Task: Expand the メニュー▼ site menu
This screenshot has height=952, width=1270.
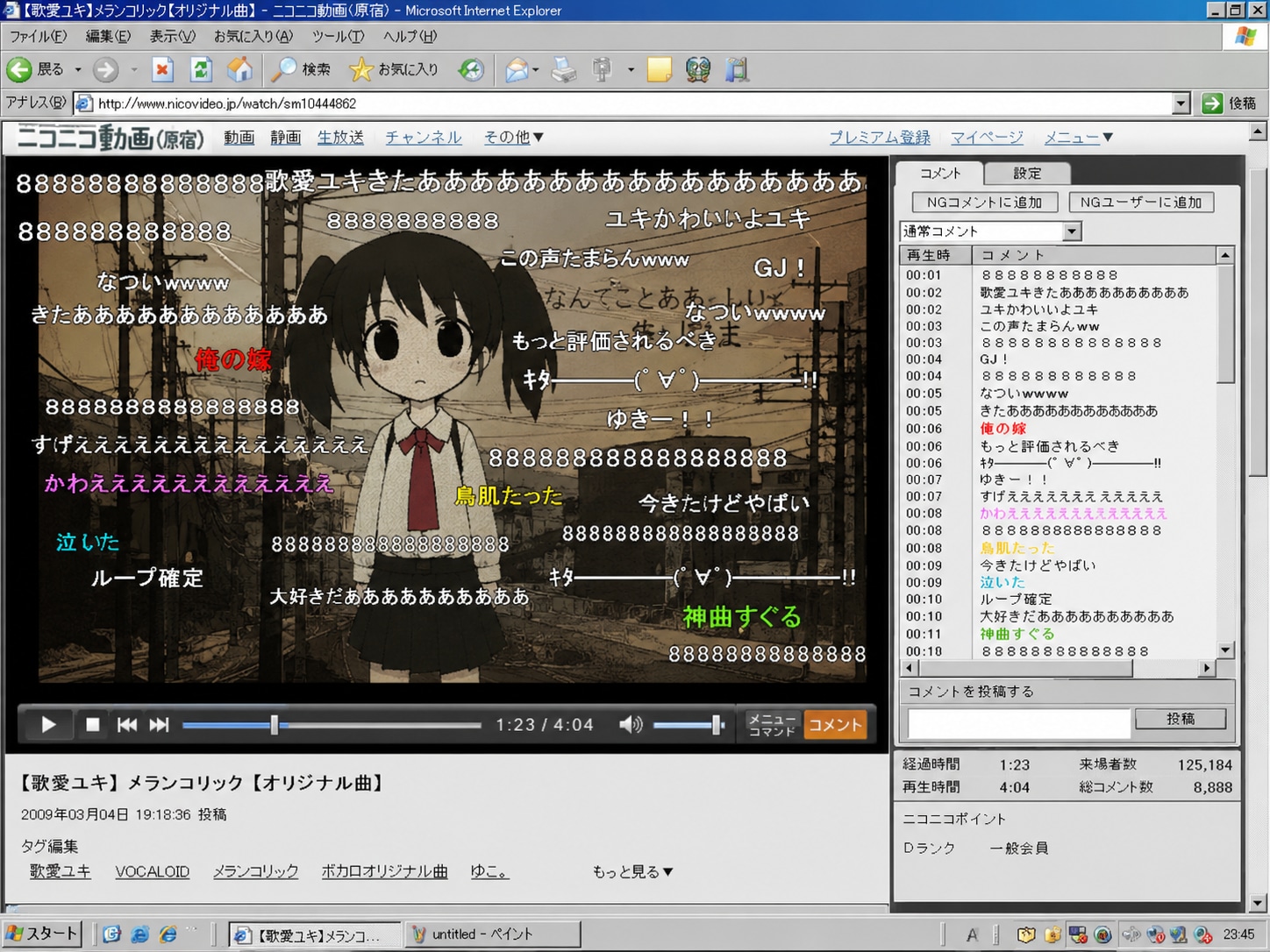Action: [1079, 138]
